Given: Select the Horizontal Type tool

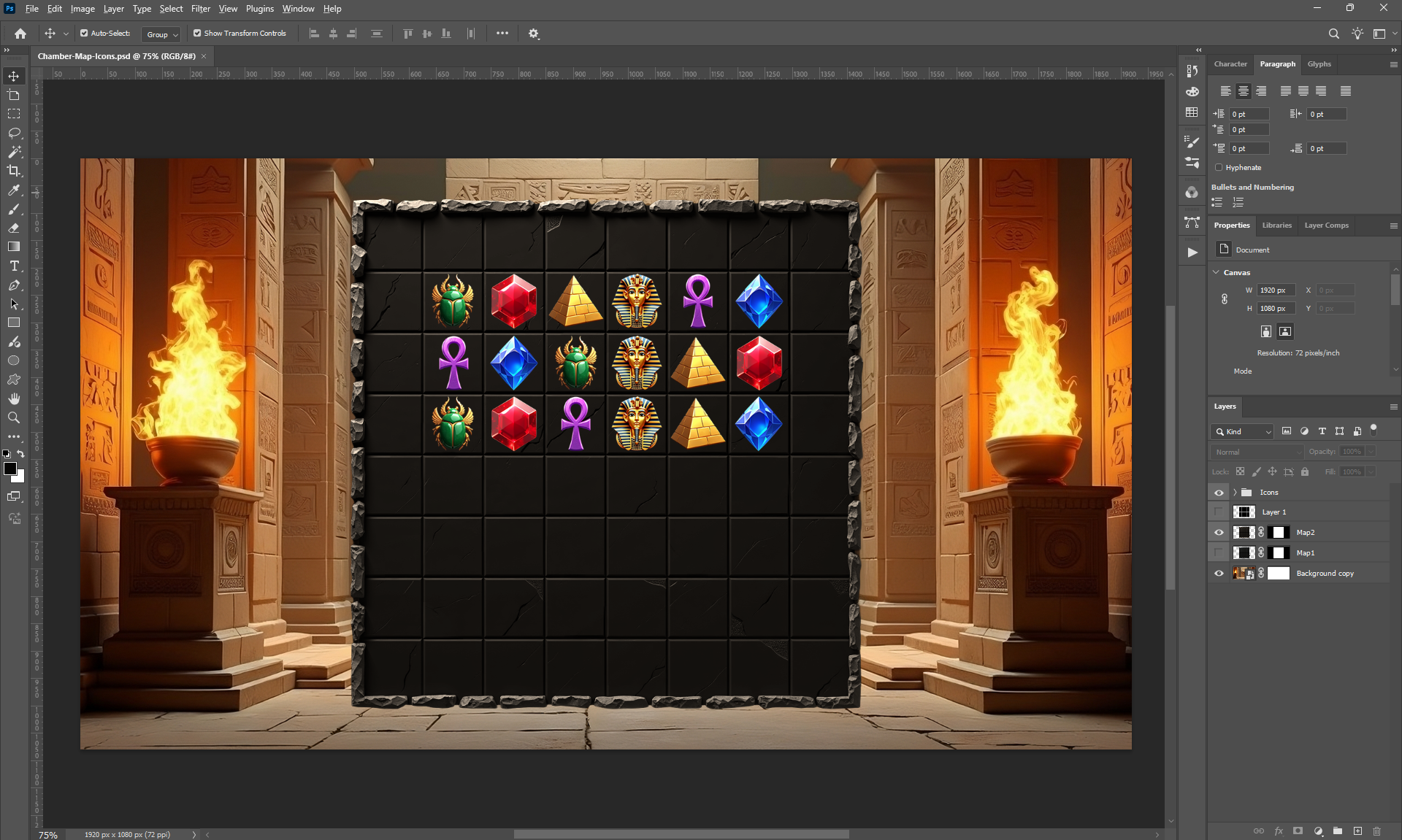Looking at the screenshot, I should [14, 266].
